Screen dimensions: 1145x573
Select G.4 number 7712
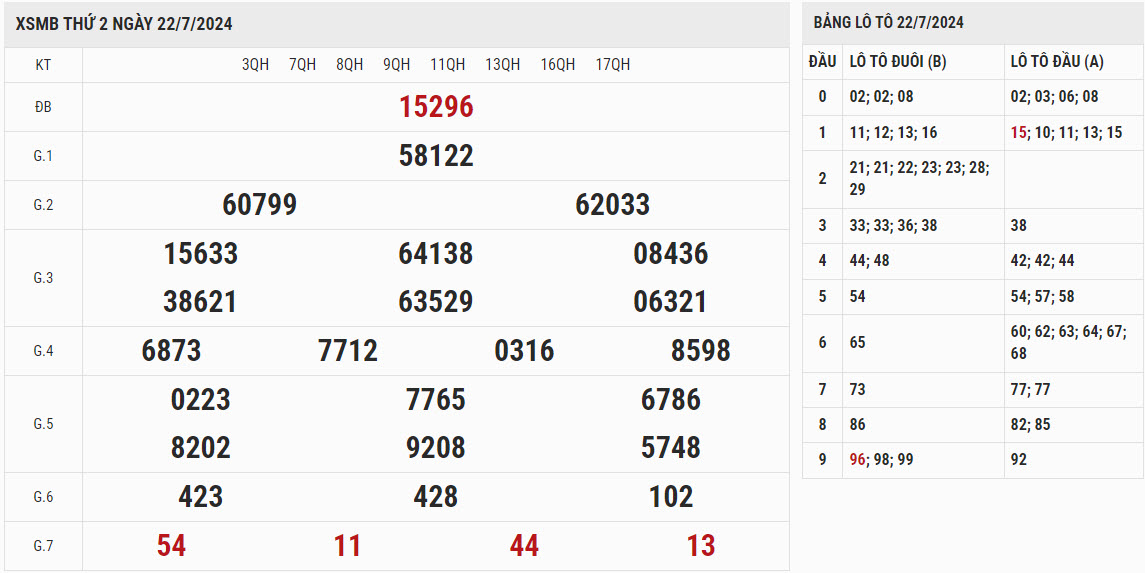tap(348, 351)
